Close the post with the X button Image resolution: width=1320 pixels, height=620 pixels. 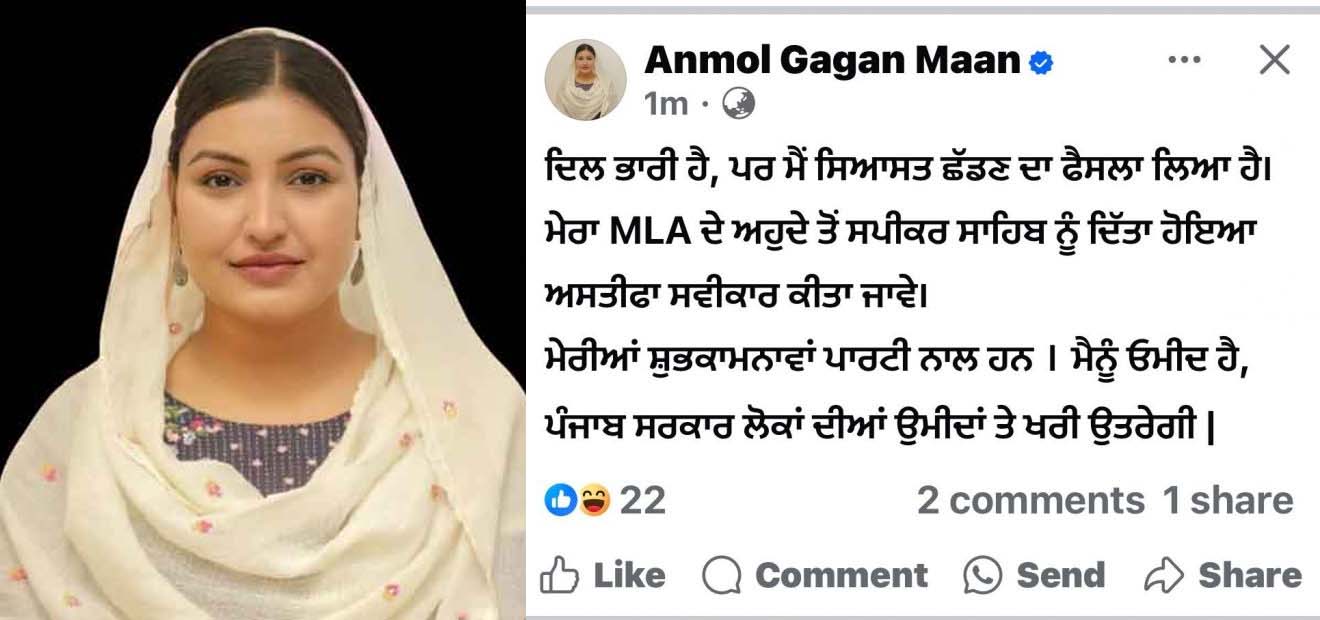click(x=1274, y=61)
